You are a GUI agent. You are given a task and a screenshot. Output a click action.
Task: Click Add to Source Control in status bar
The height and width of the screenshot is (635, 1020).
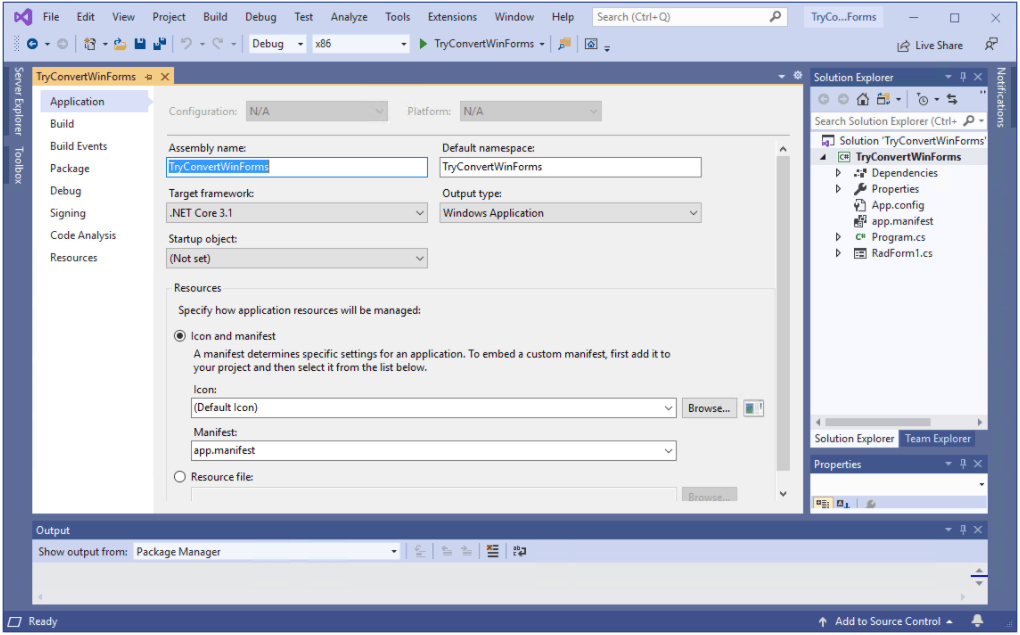tap(886, 620)
